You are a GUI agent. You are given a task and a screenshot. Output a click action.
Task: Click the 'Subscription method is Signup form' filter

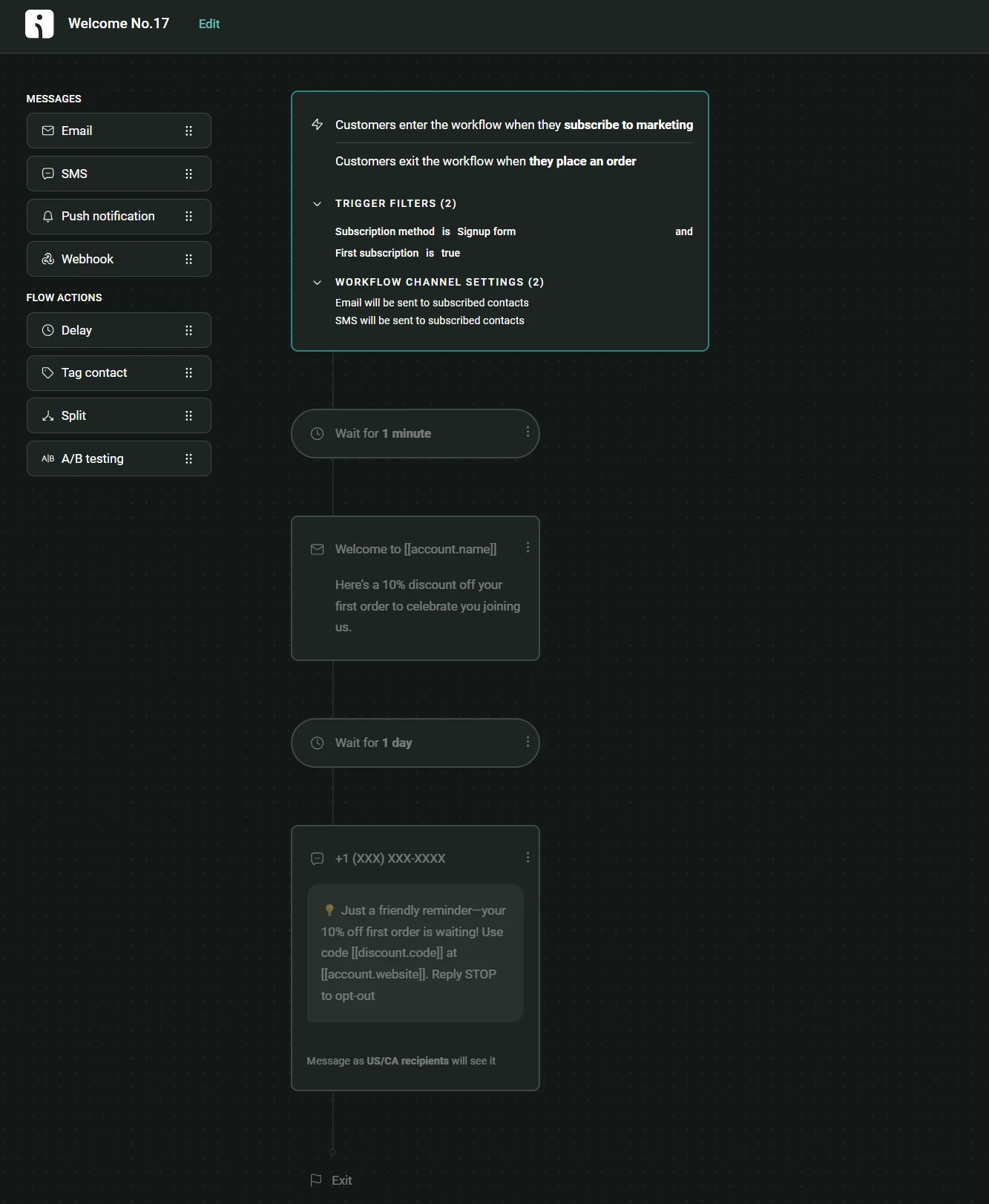click(x=425, y=231)
